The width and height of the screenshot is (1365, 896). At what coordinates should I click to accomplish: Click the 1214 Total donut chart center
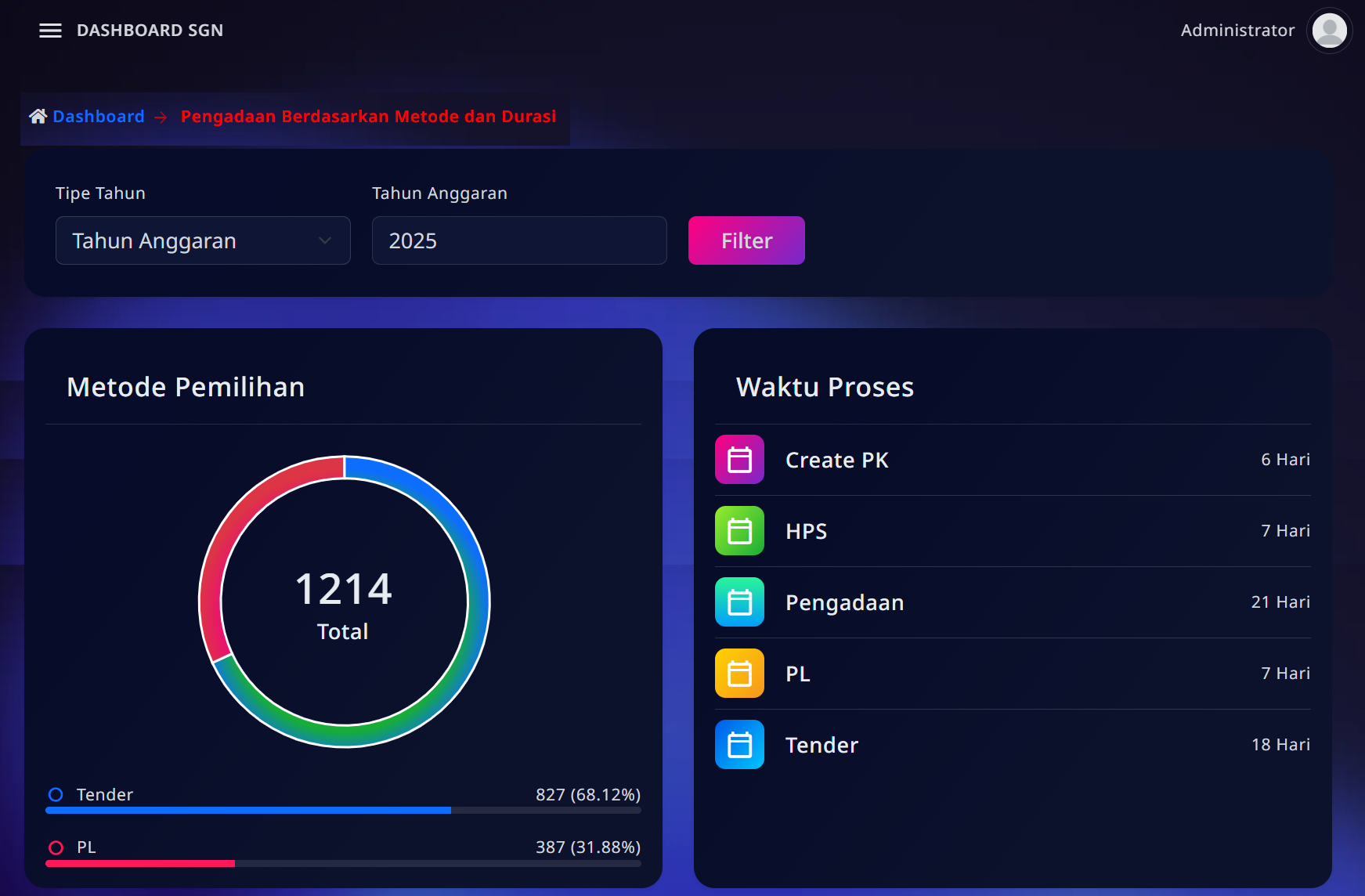344,602
